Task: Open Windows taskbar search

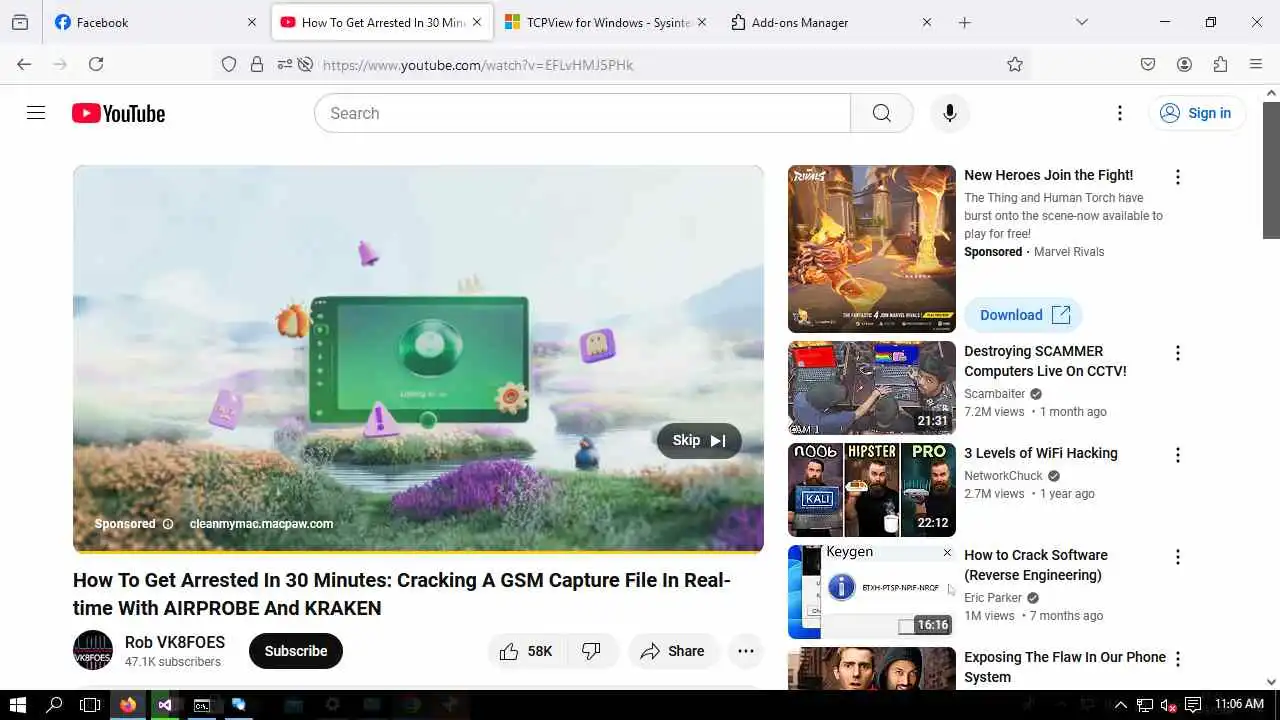Action: tap(55, 705)
